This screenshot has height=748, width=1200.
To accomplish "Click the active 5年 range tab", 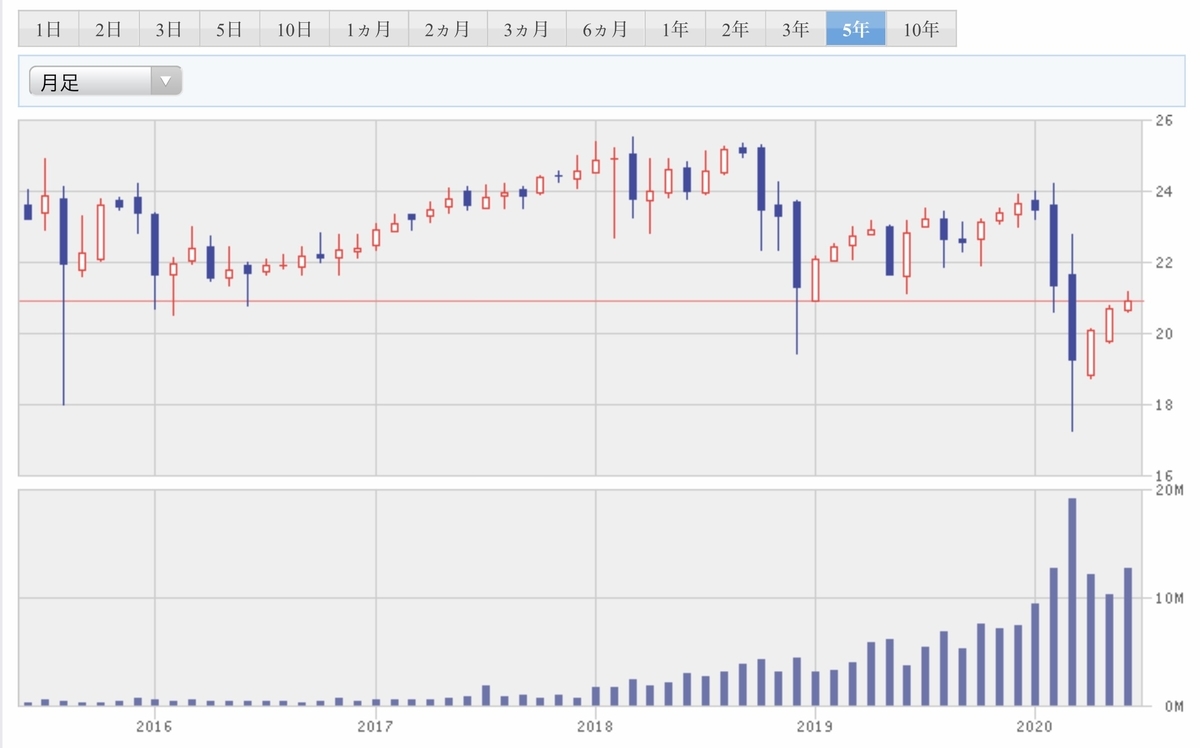I will click(x=855, y=29).
